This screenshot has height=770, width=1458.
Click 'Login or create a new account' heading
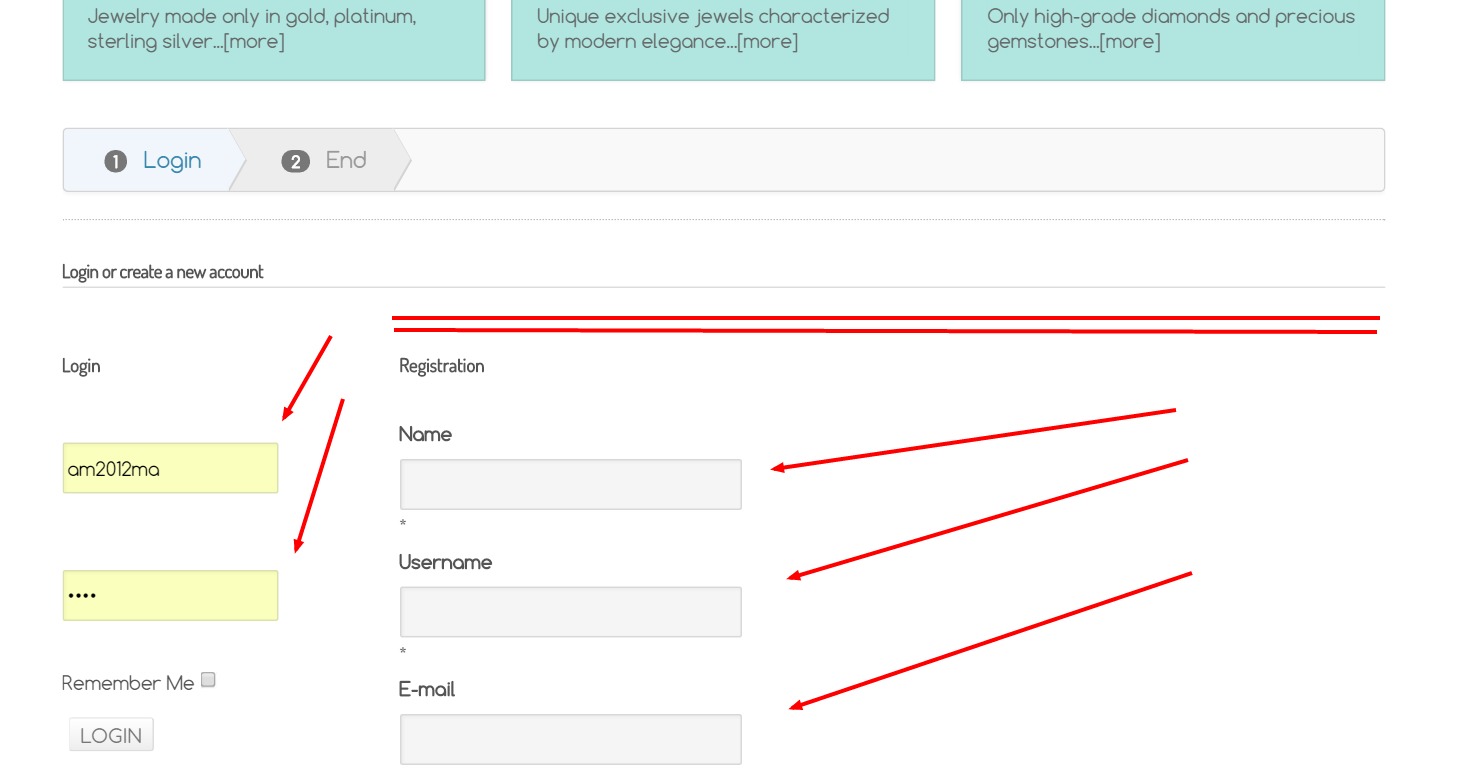(x=162, y=272)
